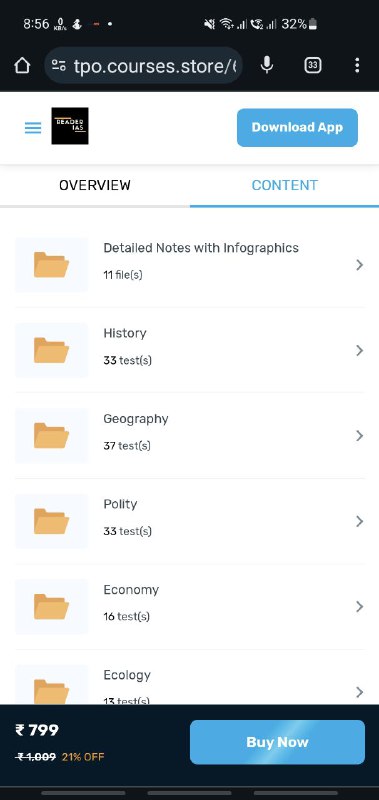The width and height of the screenshot is (379, 800).
Task: Open the browser three-dot menu
Action: (357, 65)
